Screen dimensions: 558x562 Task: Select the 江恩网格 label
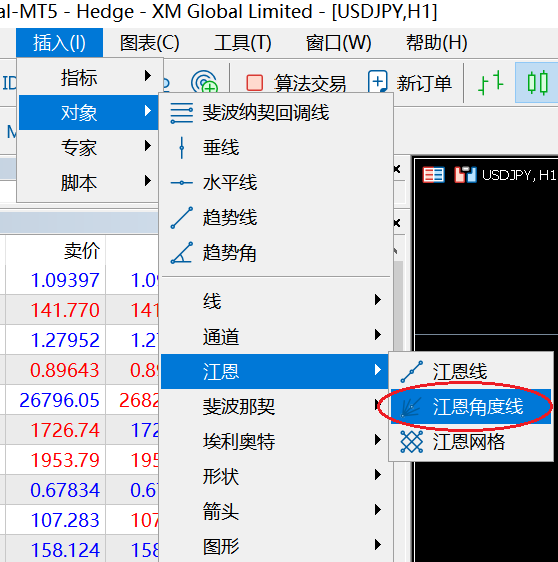point(469,442)
